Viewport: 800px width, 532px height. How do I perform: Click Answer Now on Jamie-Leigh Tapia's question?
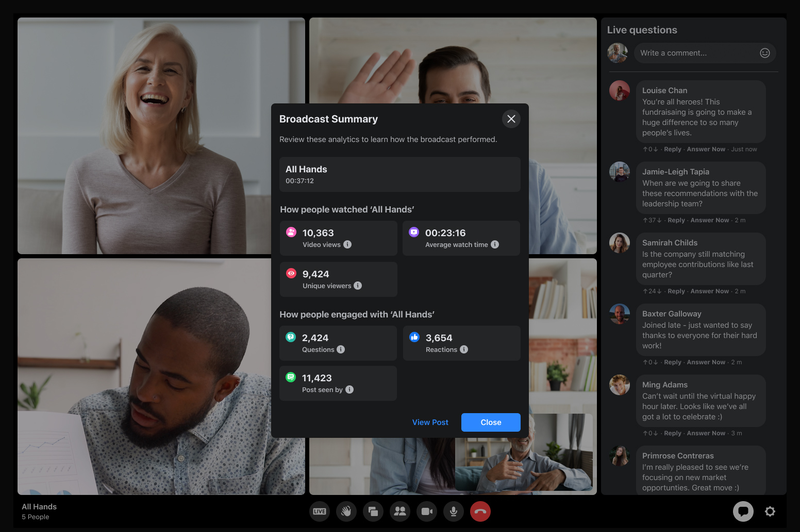click(708, 220)
